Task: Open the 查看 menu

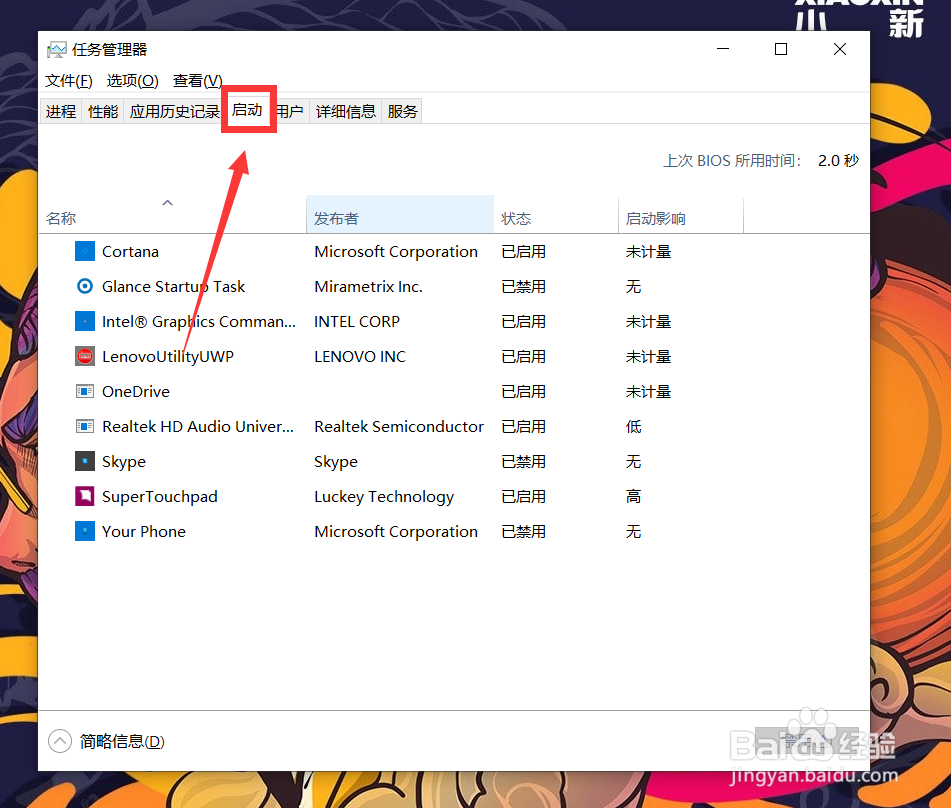Action: 196,81
